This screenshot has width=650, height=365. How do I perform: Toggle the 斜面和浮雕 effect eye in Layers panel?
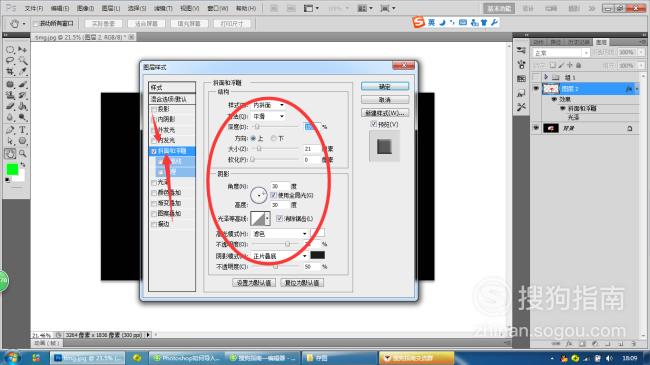pyautogui.click(x=563, y=108)
